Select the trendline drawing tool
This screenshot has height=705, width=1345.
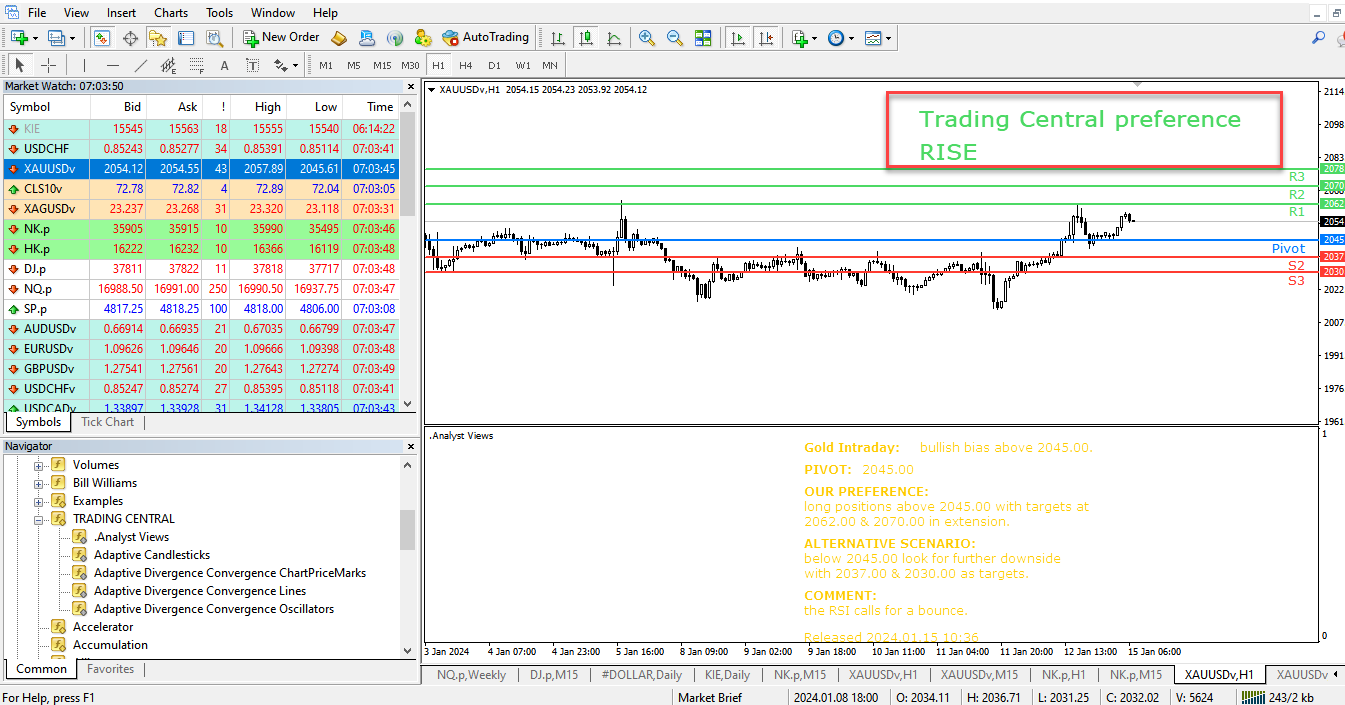point(141,65)
